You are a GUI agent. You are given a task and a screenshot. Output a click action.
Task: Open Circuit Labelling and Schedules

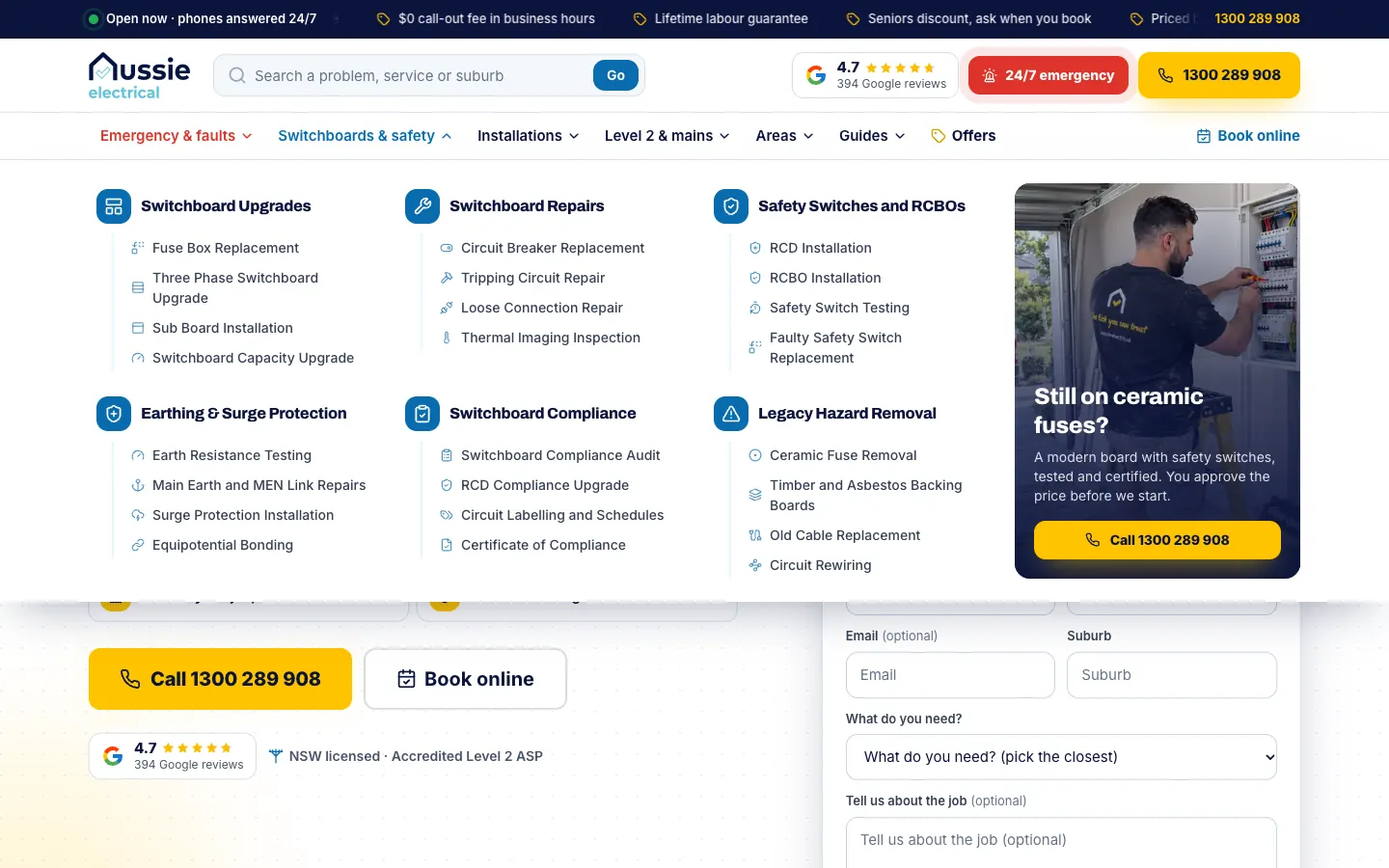point(562,515)
